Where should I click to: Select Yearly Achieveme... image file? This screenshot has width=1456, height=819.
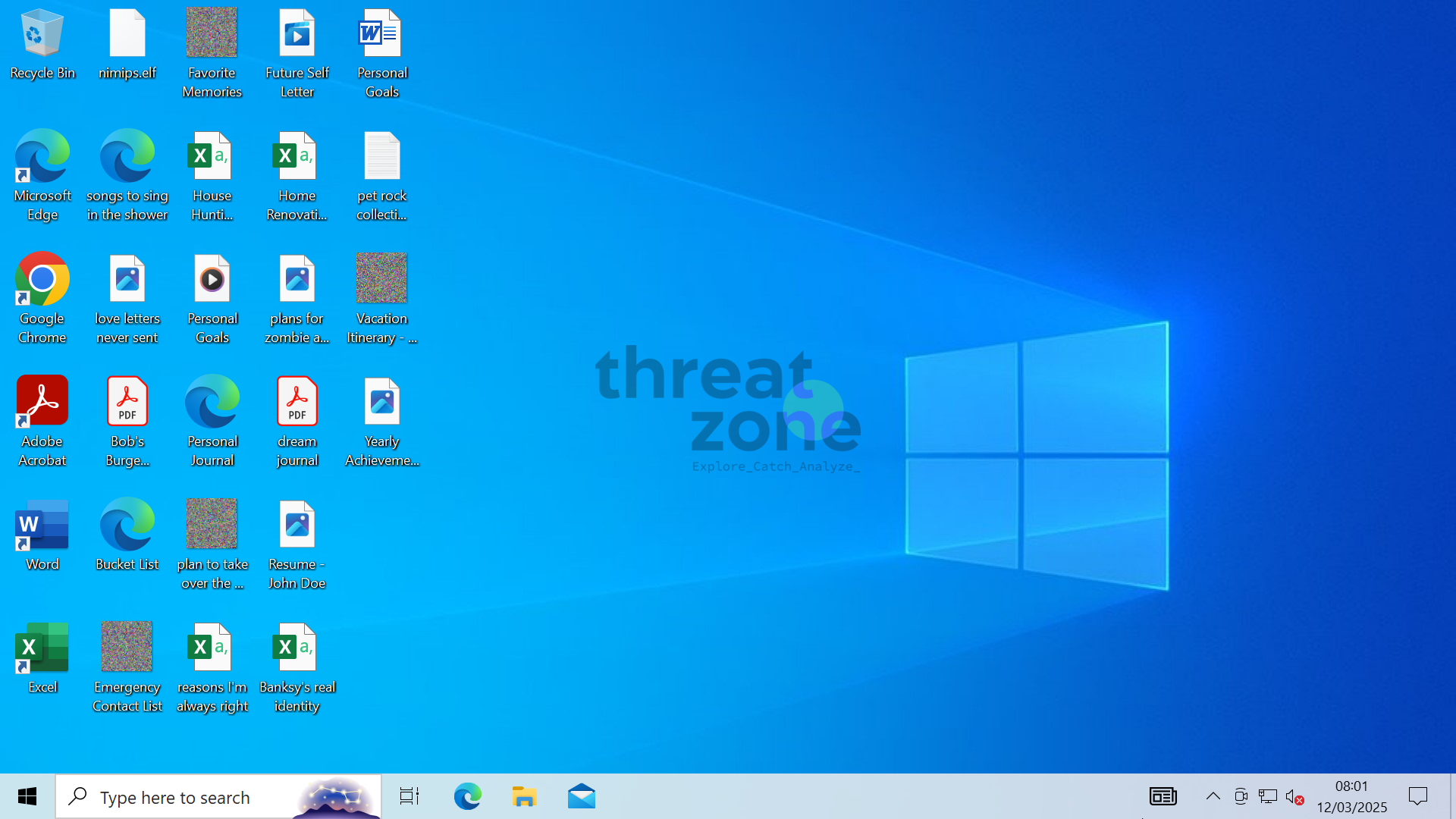382,422
